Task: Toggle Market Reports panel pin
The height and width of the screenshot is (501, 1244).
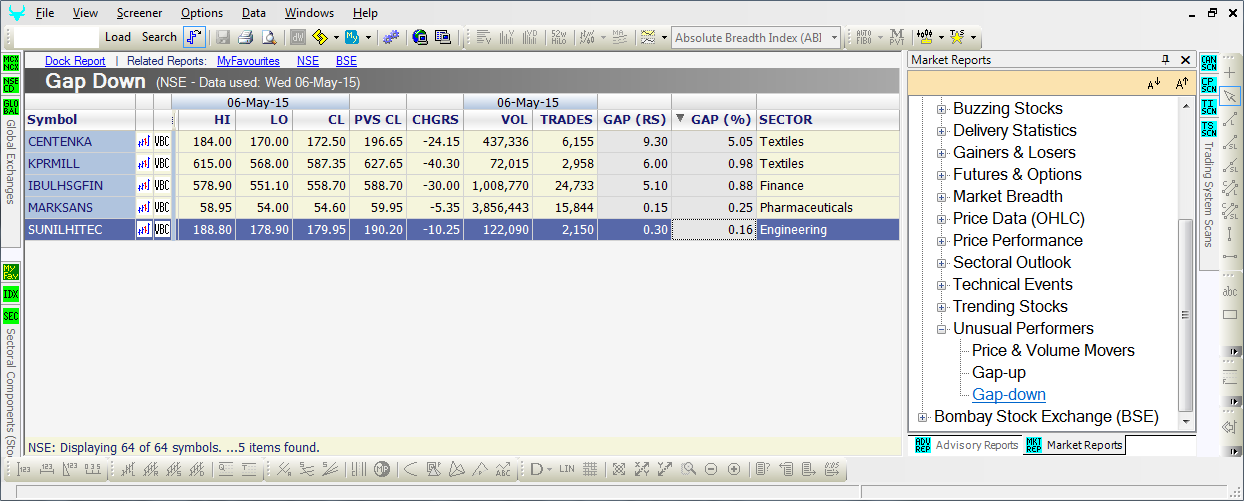Action: tap(1166, 60)
